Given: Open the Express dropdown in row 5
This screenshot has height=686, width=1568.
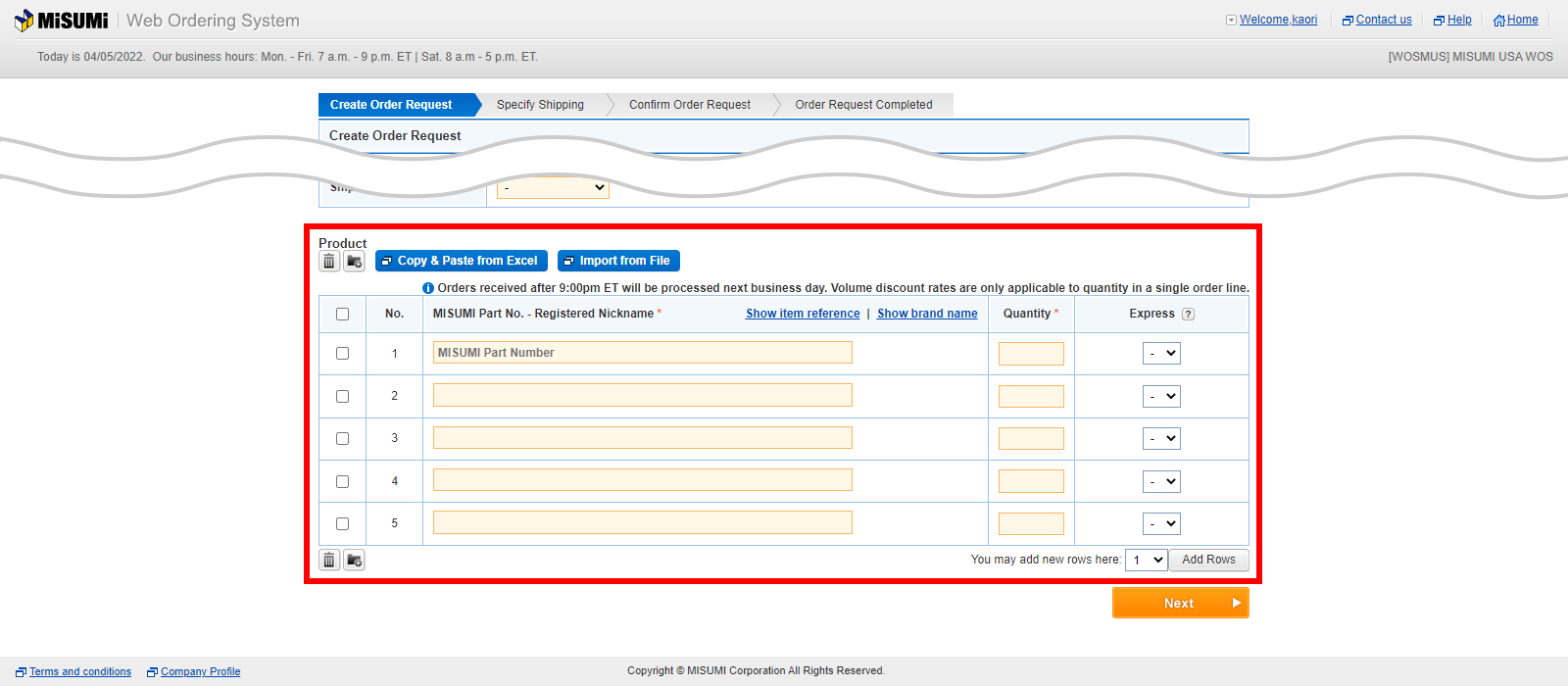Looking at the screenshot, I should pos(1161,524).
